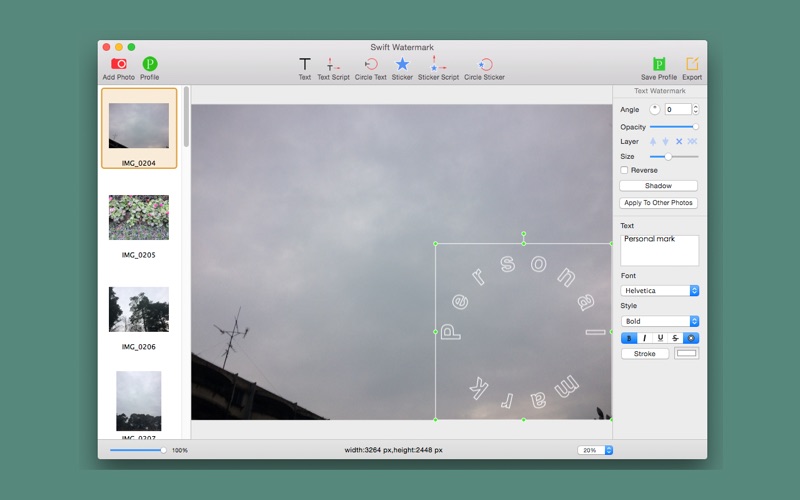Screen dimensions: 800x500
Task: Click the photo list scrollbar
Action: pyautogui.click(x=186, y=117)
